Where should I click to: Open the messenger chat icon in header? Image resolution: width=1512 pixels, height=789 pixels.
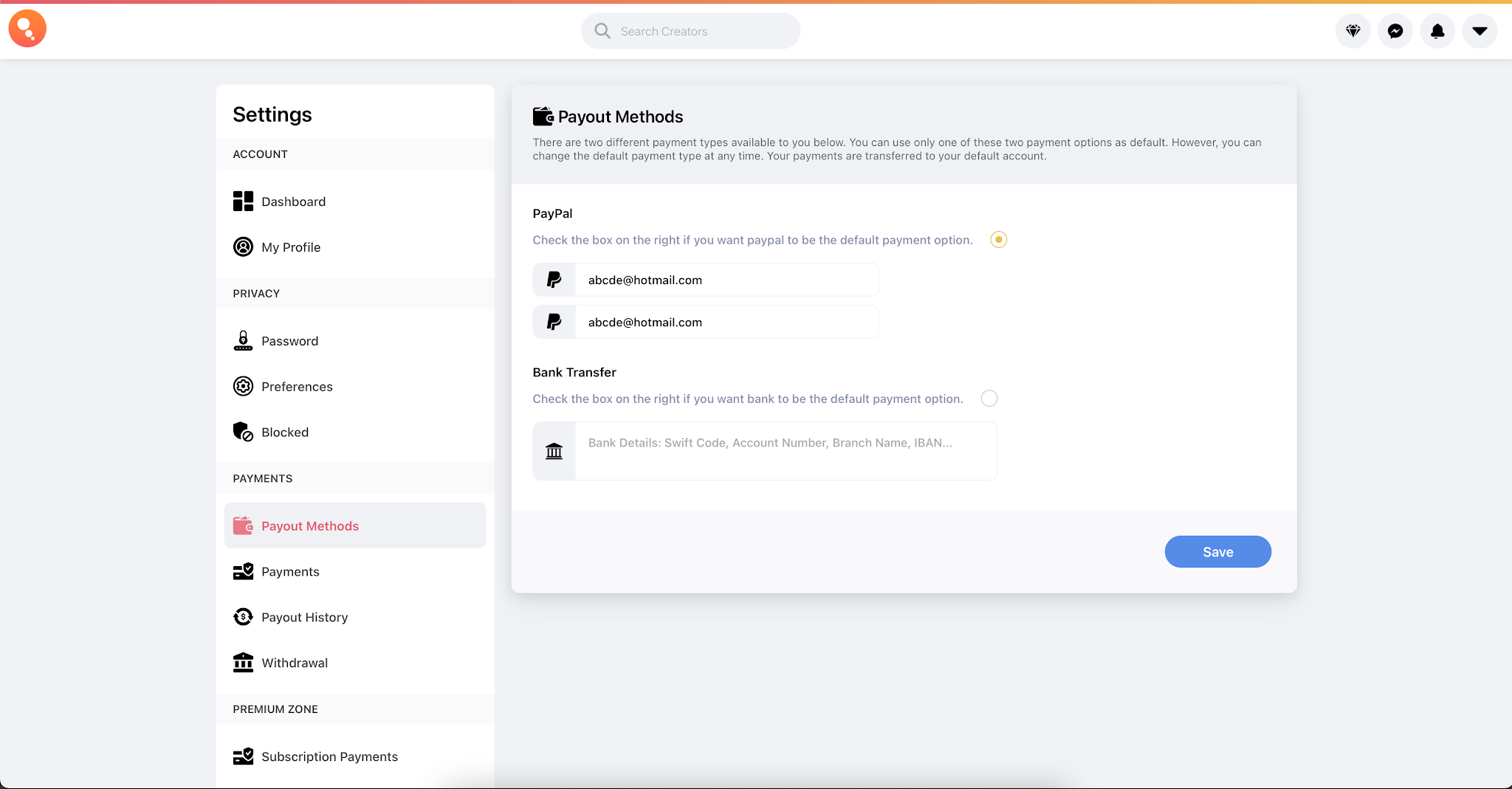pyautogui.click(x=1395, y=31)
